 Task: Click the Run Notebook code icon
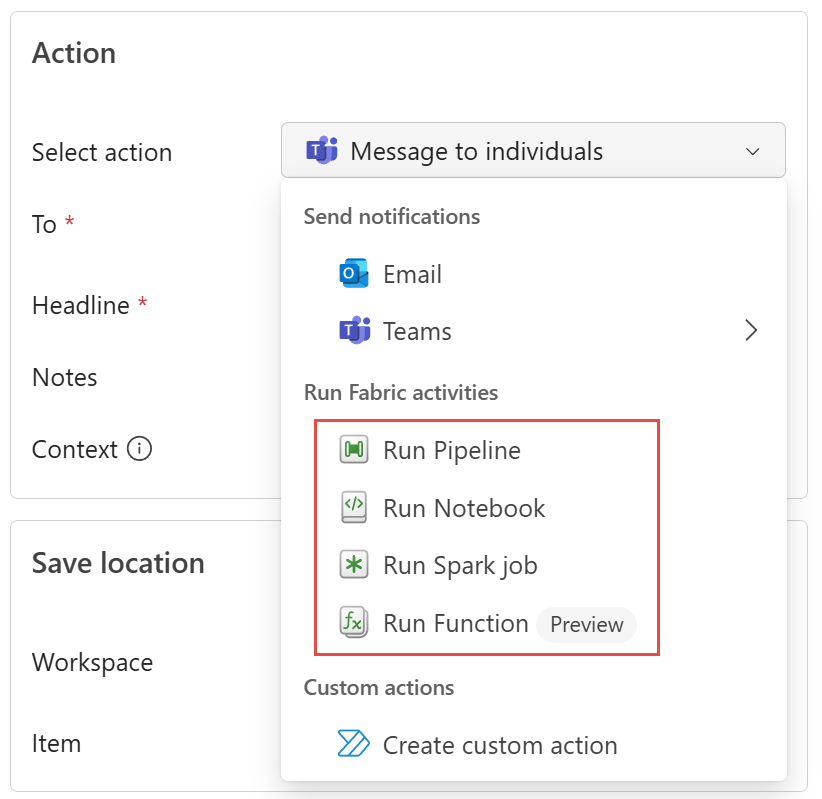coord(354,508)
